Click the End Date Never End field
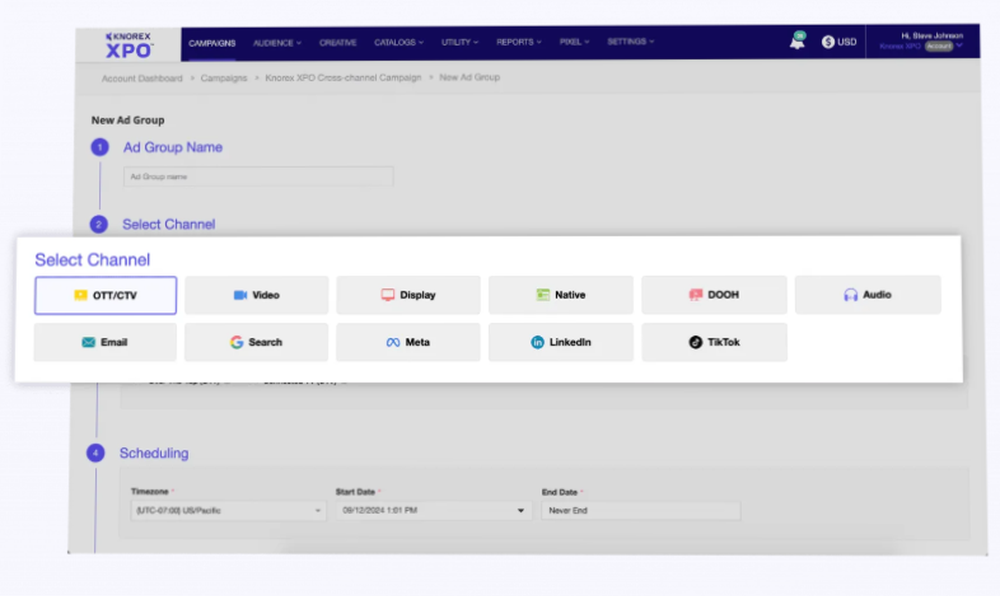The height and width of the screenshot is (596, 1000). 641,511
